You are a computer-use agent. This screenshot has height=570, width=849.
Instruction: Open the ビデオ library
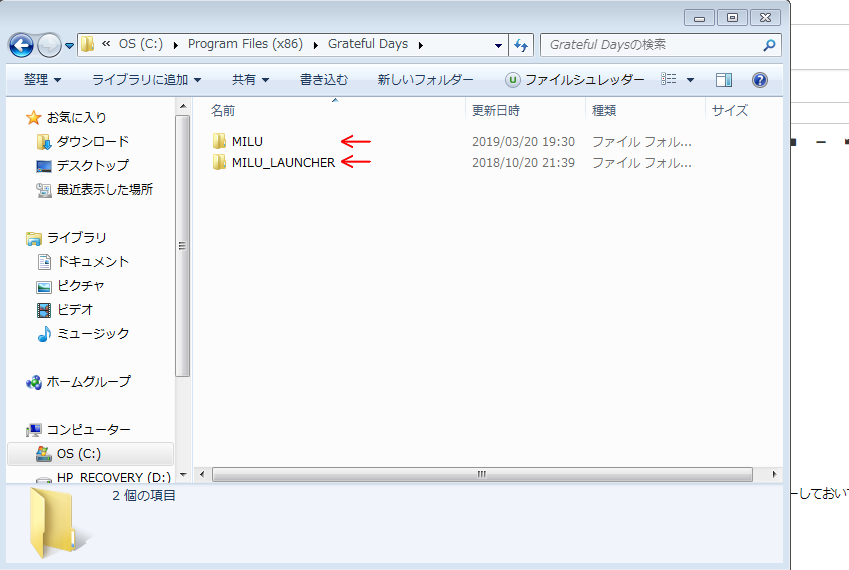coord(75,309)
